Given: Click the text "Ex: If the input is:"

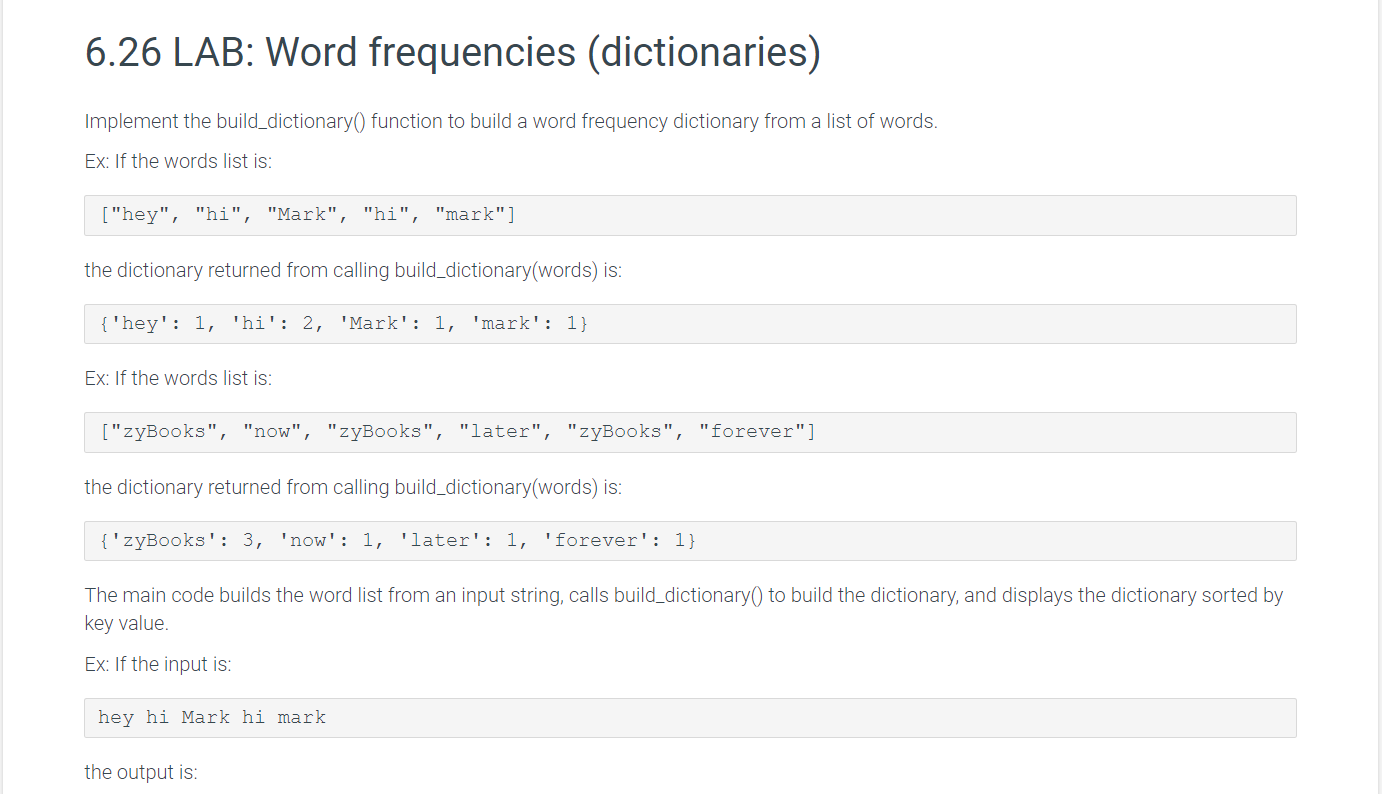Looking at the screenshot, I should click(x=158, y=663).
